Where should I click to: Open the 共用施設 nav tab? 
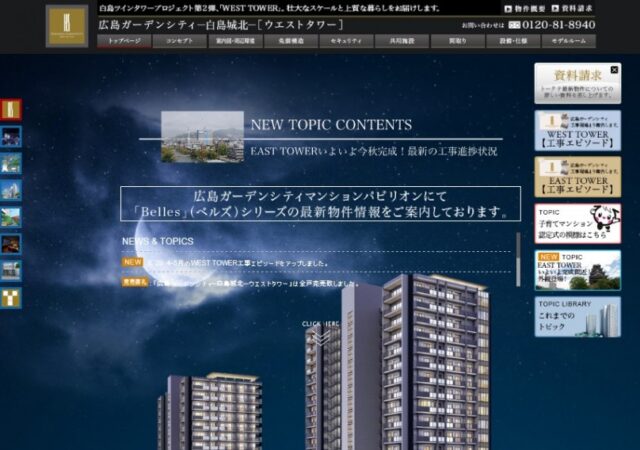[402, 41]
